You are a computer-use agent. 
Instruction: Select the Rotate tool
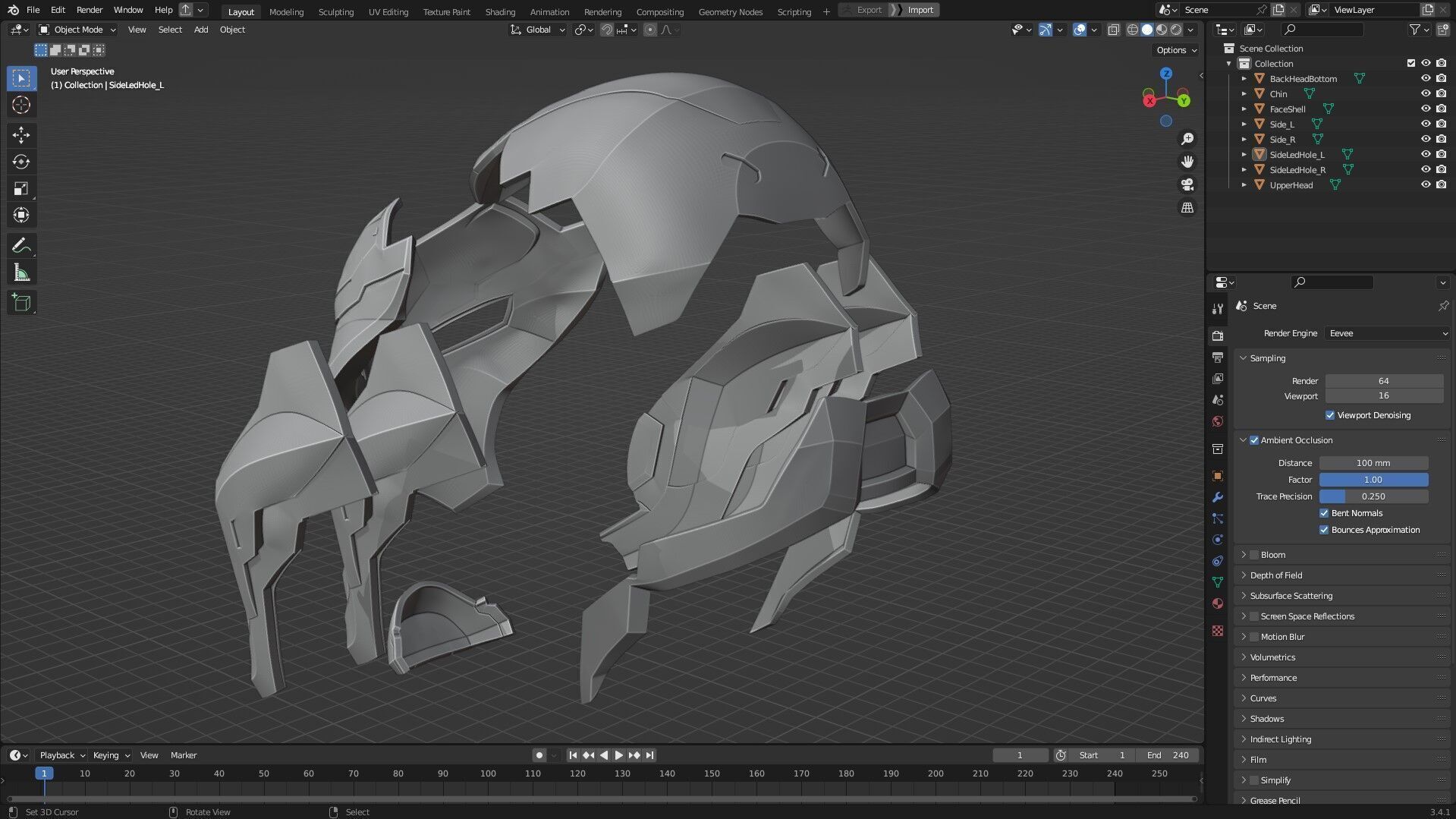21,162
